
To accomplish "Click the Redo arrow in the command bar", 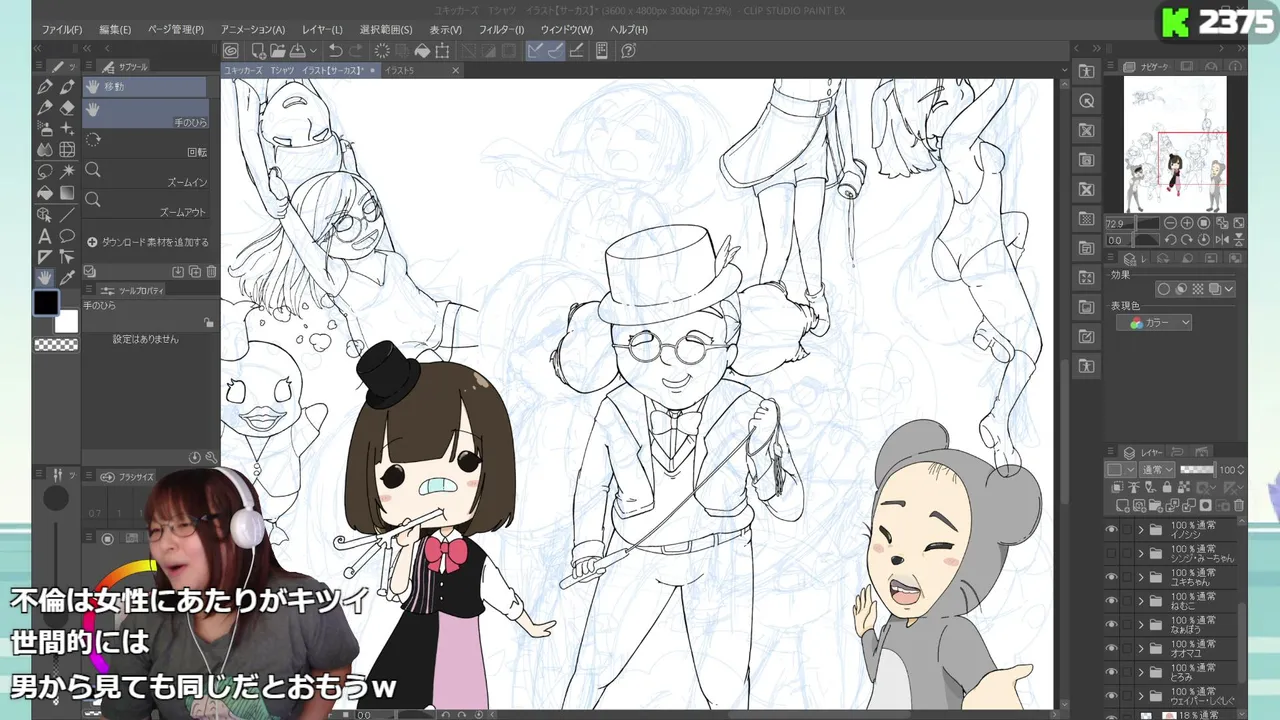I will tap(355, 51).
